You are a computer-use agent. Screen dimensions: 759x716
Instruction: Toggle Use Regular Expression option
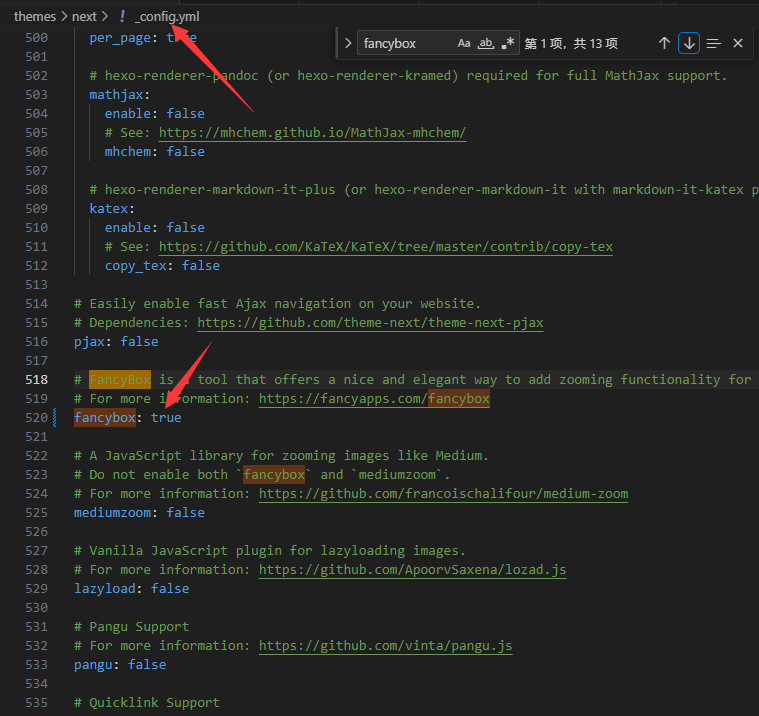(507, 44)
